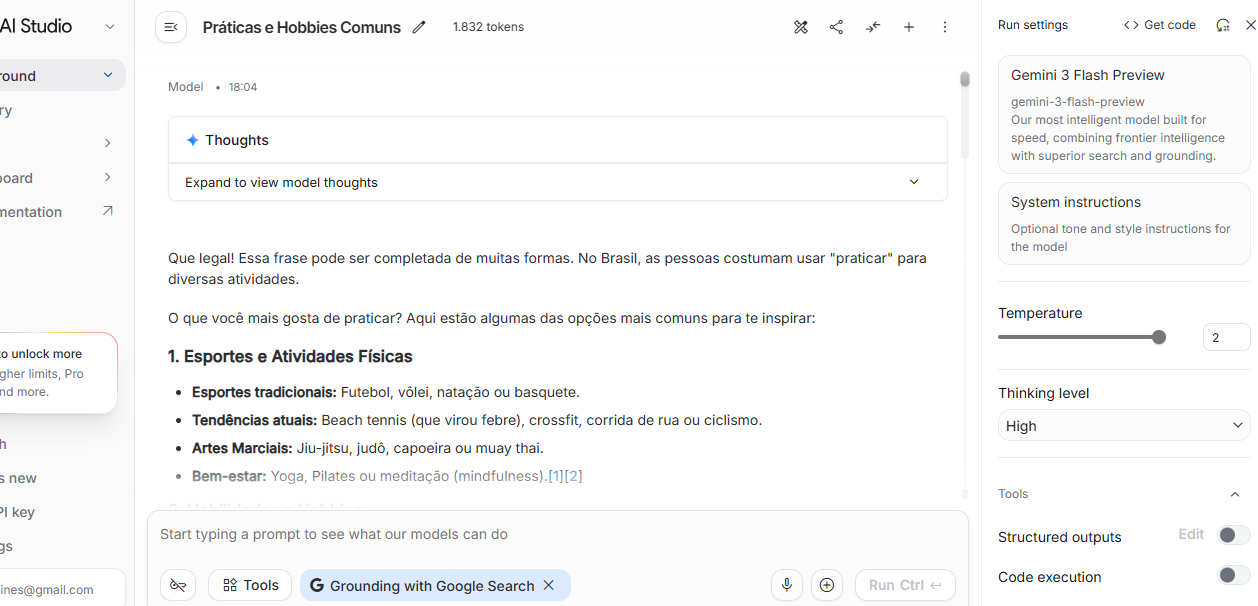Screen dimensions: 1258x606
Task: Open the System instructions card
Action: tap(1124, 223)
